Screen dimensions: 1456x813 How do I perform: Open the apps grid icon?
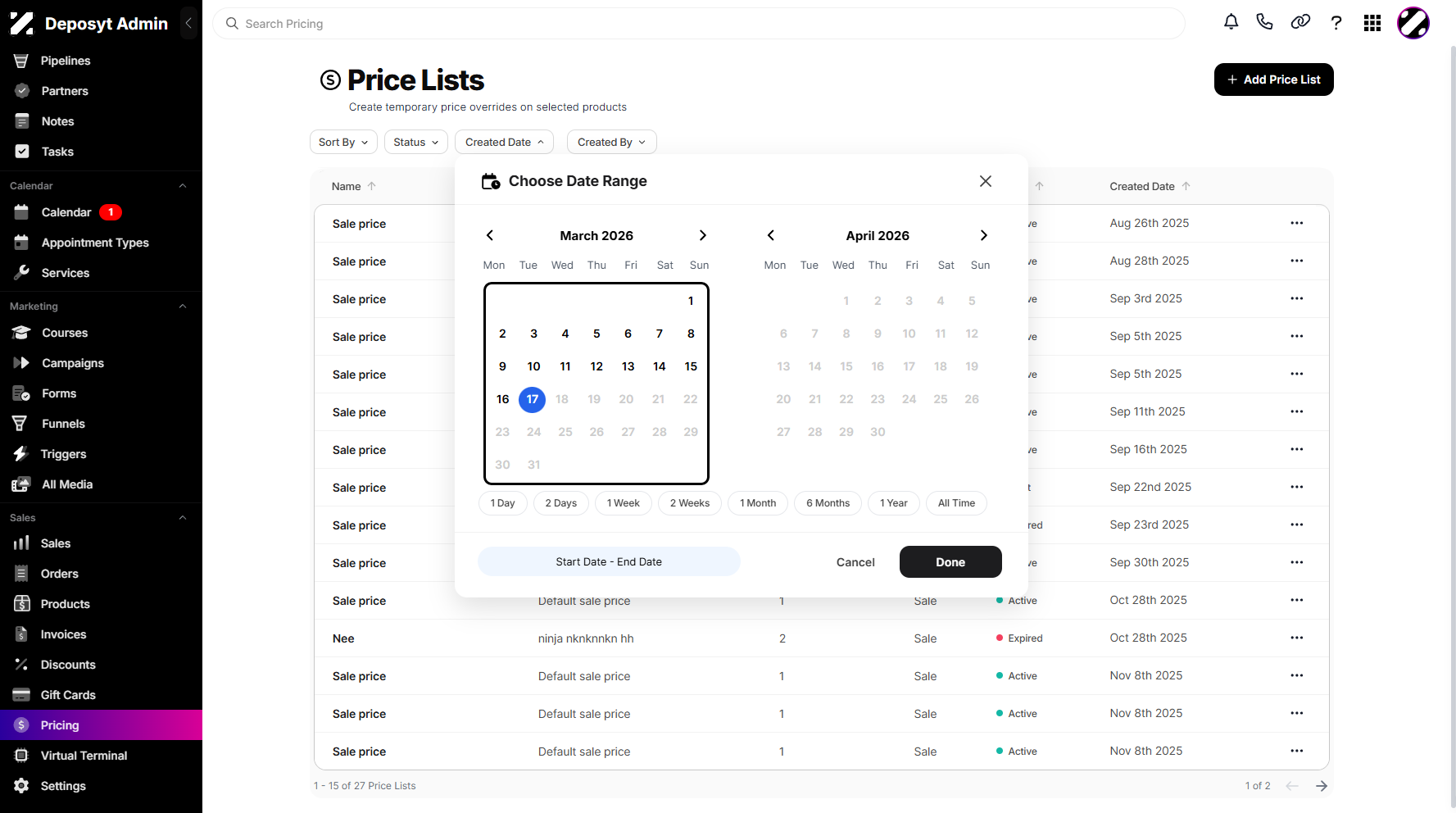(1372, 23)
